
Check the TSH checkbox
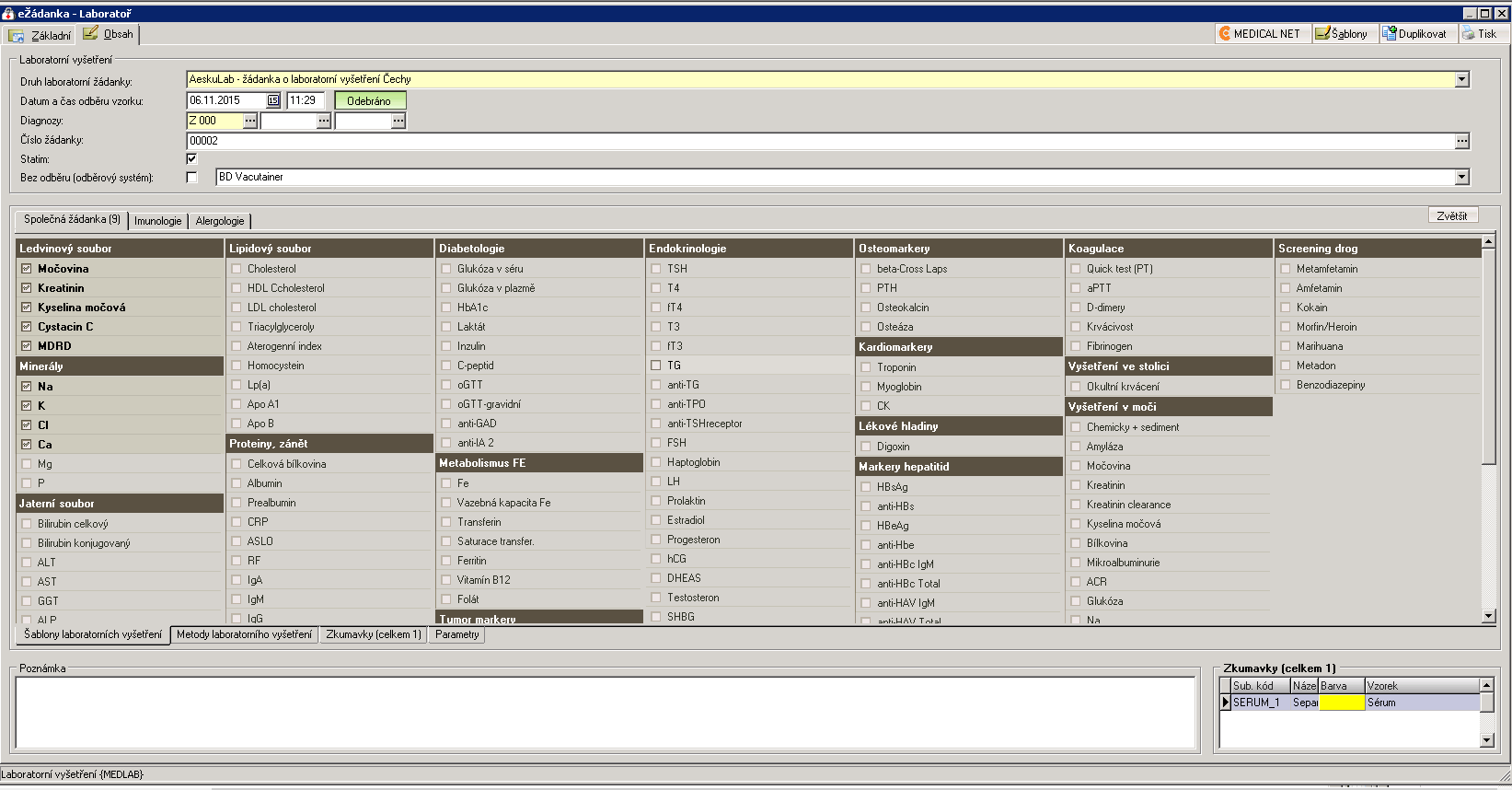[656, 269]
